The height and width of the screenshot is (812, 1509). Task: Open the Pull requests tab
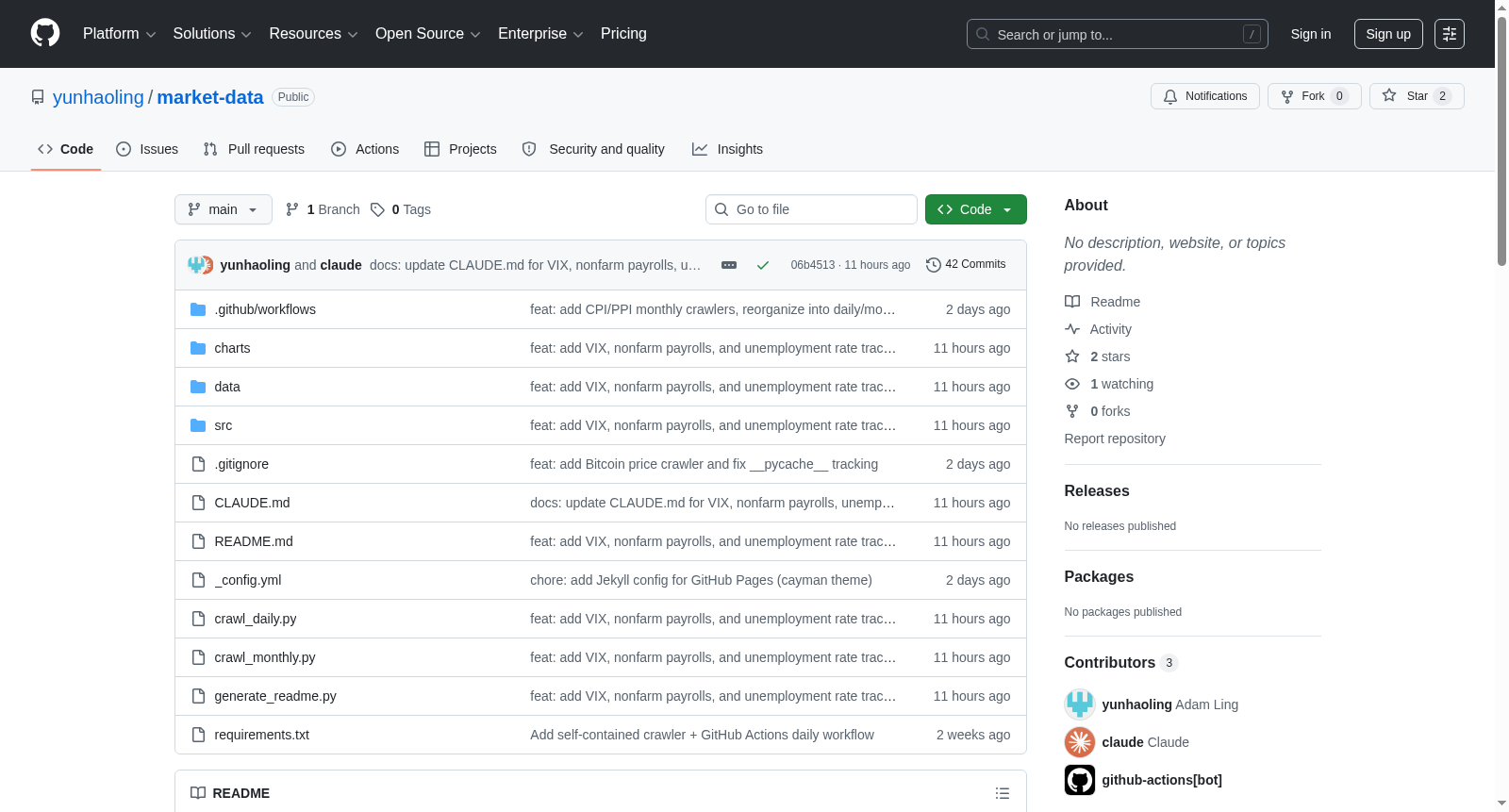[x=254, y=149]
